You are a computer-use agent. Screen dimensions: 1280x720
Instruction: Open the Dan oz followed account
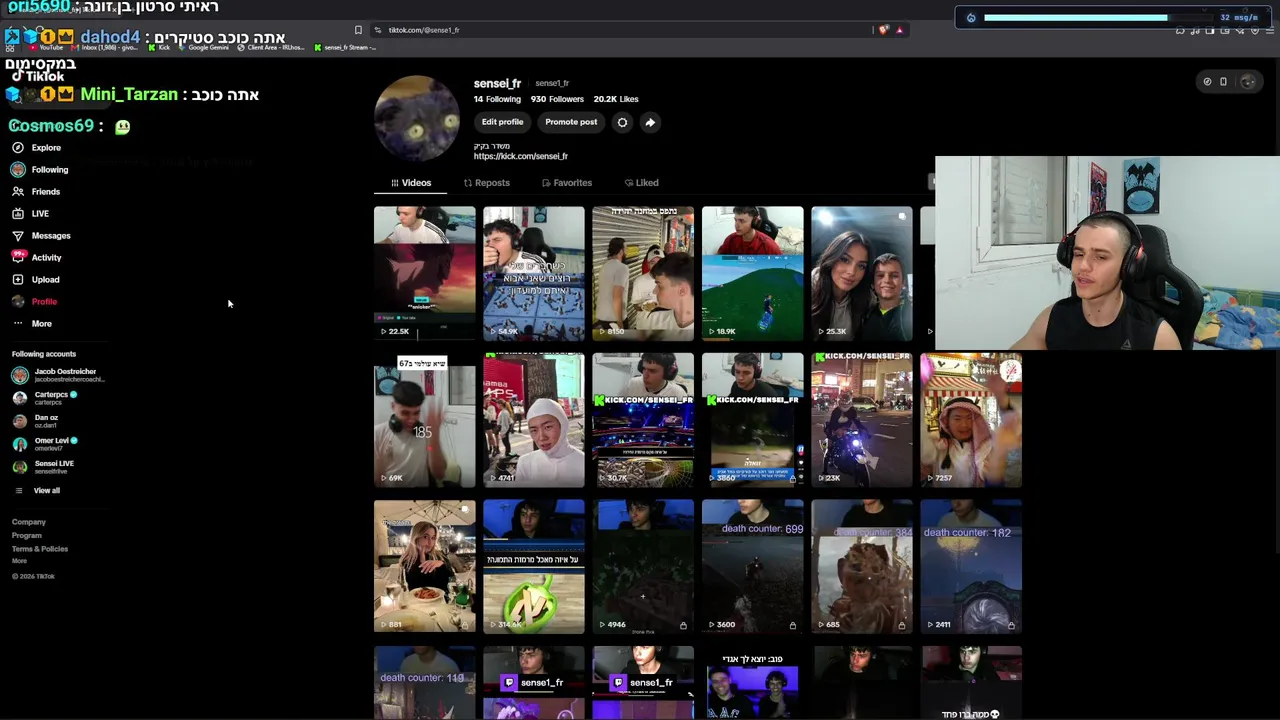tap(36, 421)
